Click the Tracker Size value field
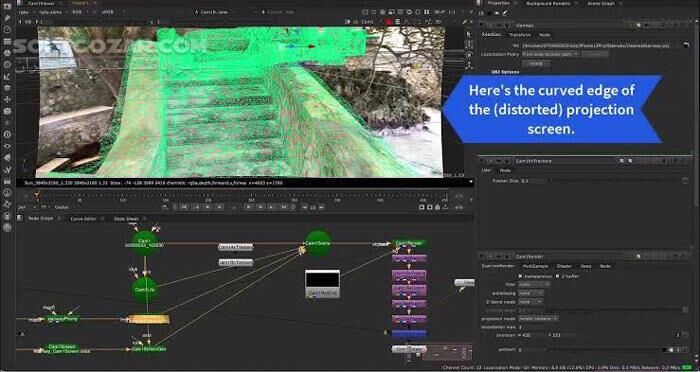Viewport: 700px width, 372px height. coord(533,181)
